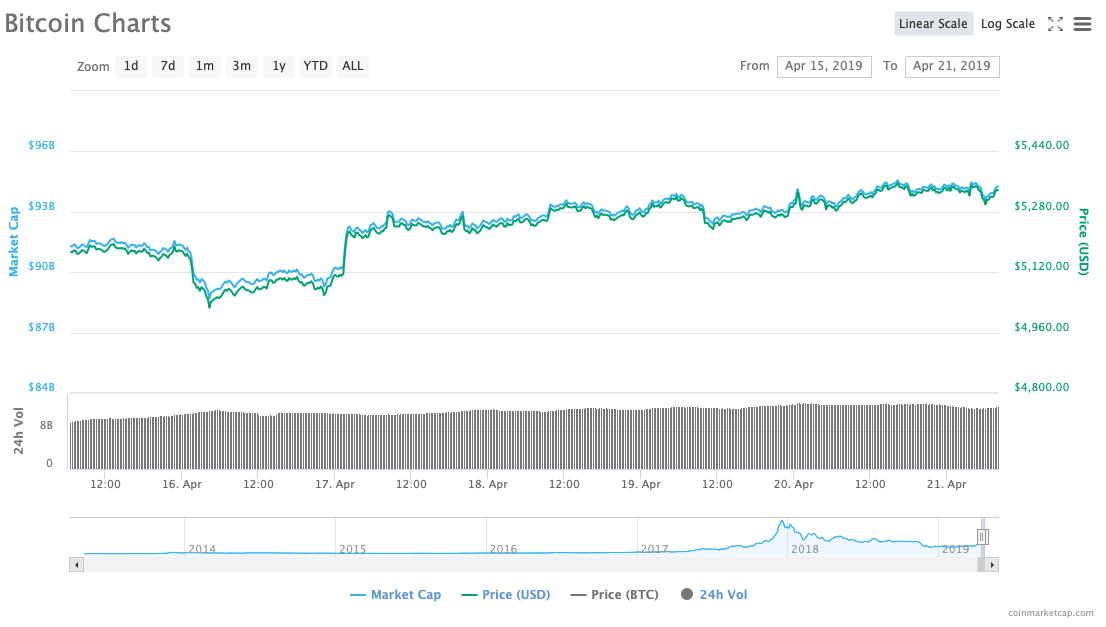The width and height of the screenshot is (1106, 627).
Task: Toggle Price (BTC) series in legend
Action: pyautogui.click(x=614, y=595)
